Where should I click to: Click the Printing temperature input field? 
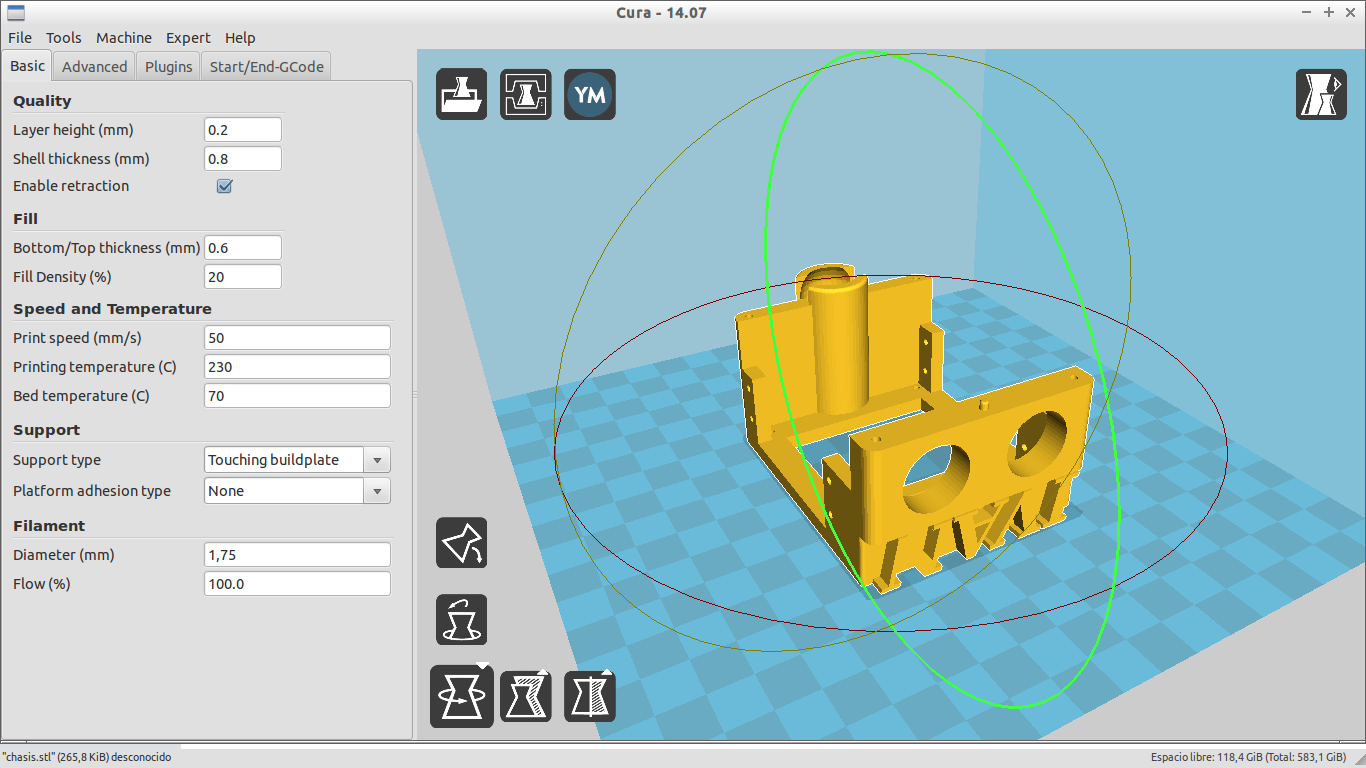pos(297,367)
